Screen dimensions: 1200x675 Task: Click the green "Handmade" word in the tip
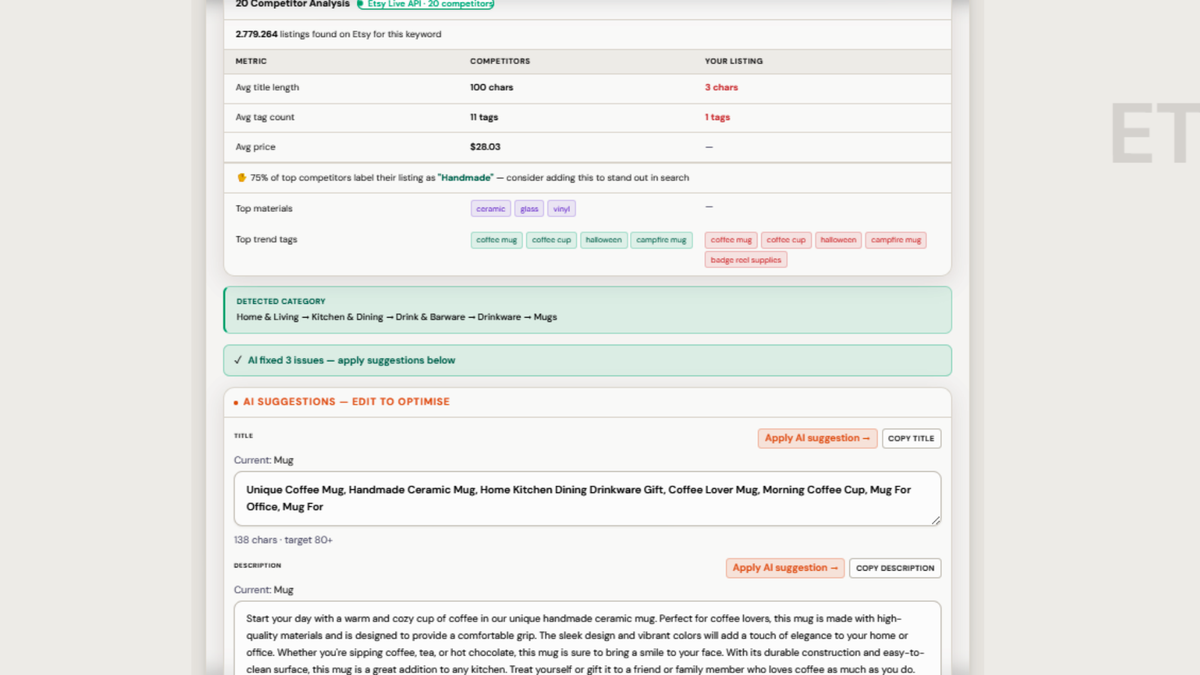click(x=466, y=178)
